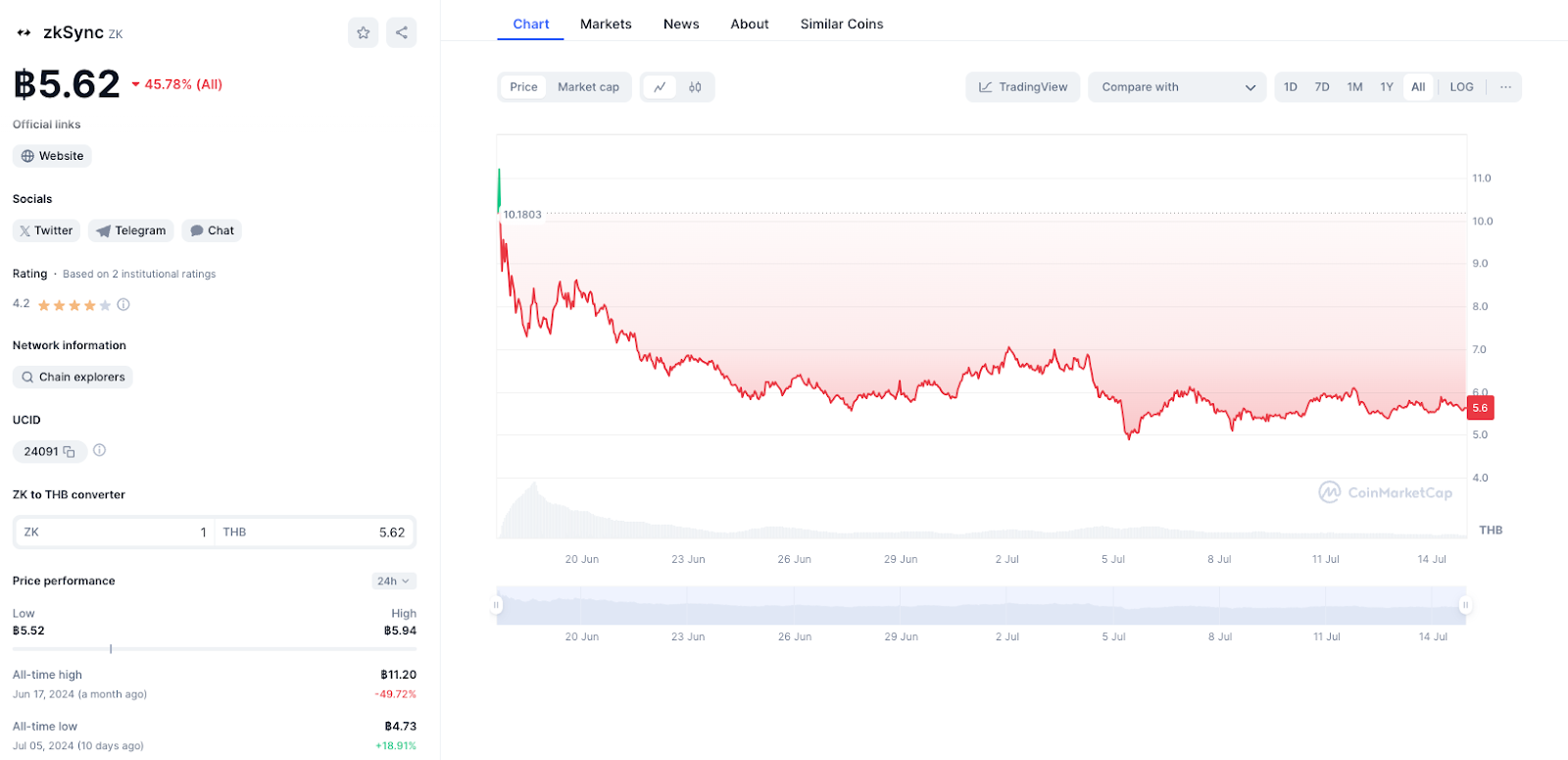Set chart range to 1Y
Image resolution: width=1568 pixels, height=760 pixels.
coord(1387,87)
